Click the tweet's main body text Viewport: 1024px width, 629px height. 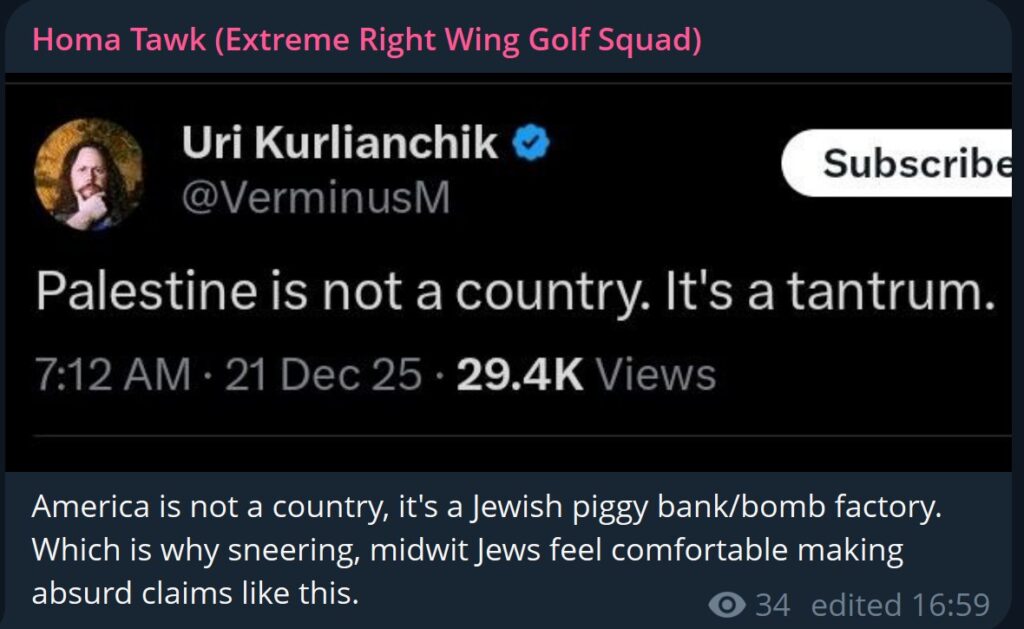tap(516, 291)
